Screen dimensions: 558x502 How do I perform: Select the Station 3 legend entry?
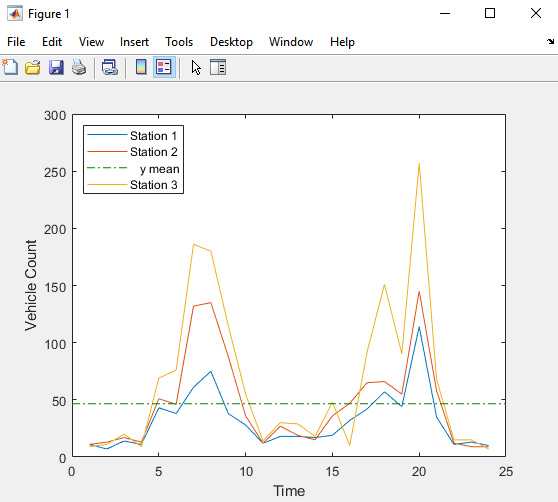pyautogui.click(x=132, y=185)
